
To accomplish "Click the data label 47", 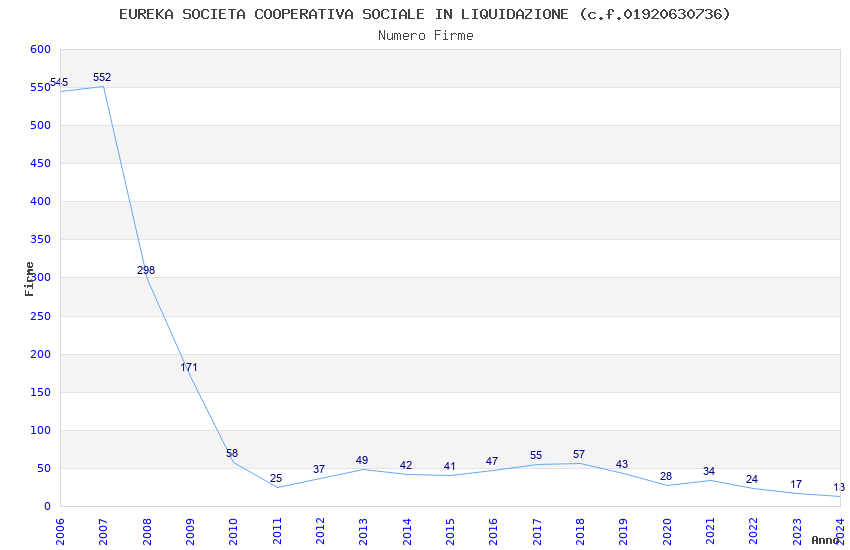I will pos(492,461).
